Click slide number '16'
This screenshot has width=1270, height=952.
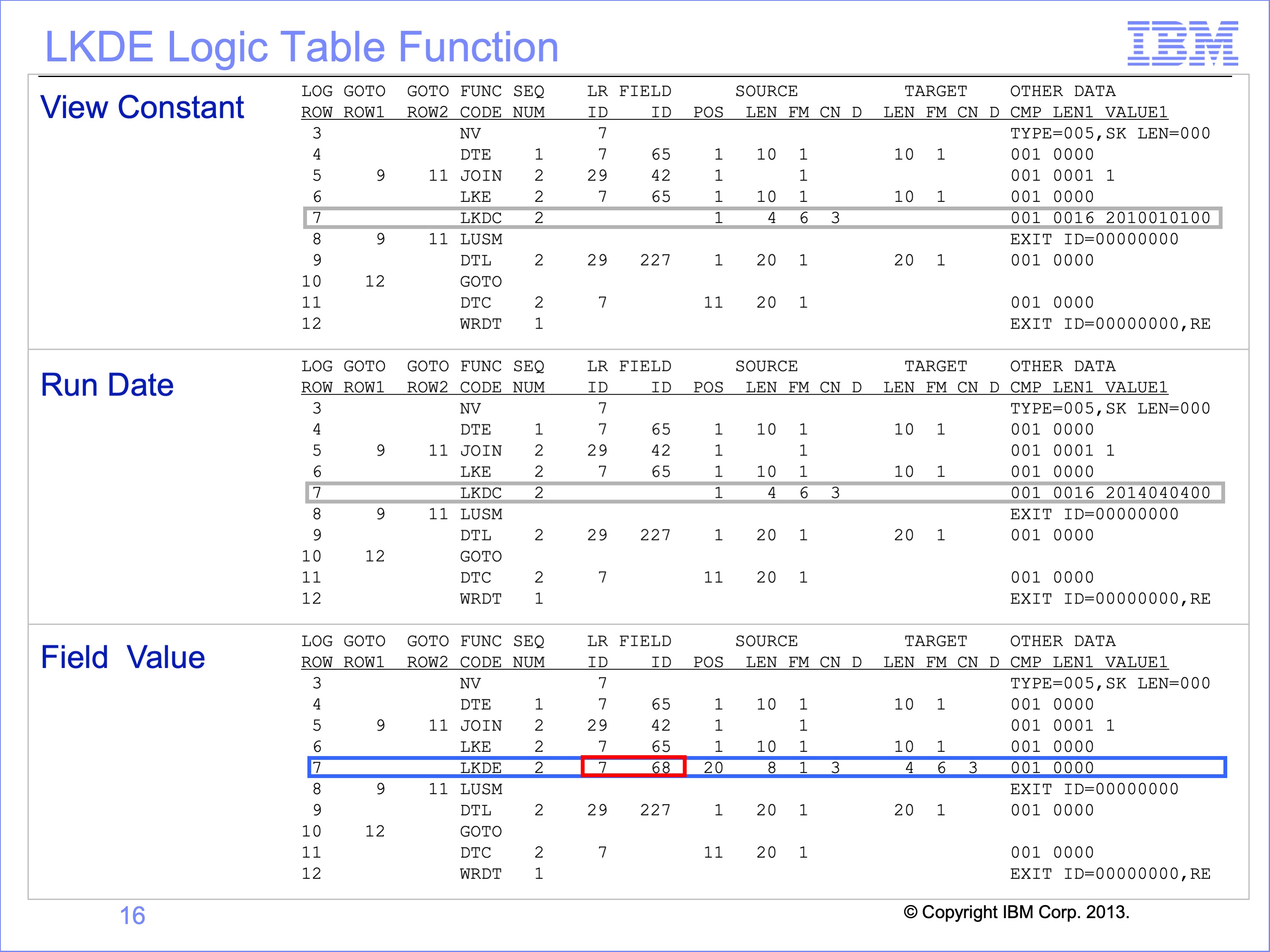132,915
